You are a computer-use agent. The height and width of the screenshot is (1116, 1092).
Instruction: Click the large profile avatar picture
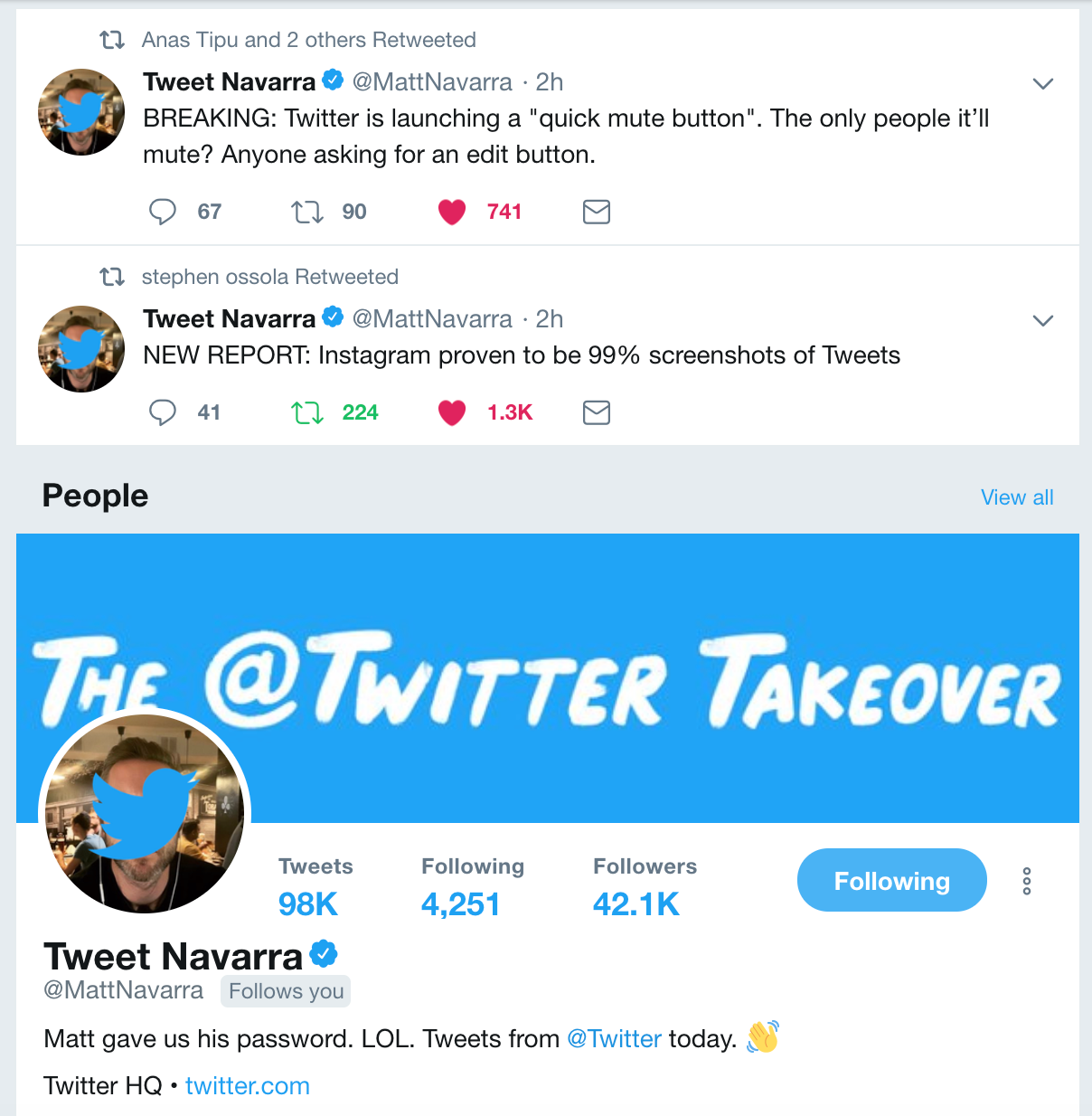tap(145, 813)
